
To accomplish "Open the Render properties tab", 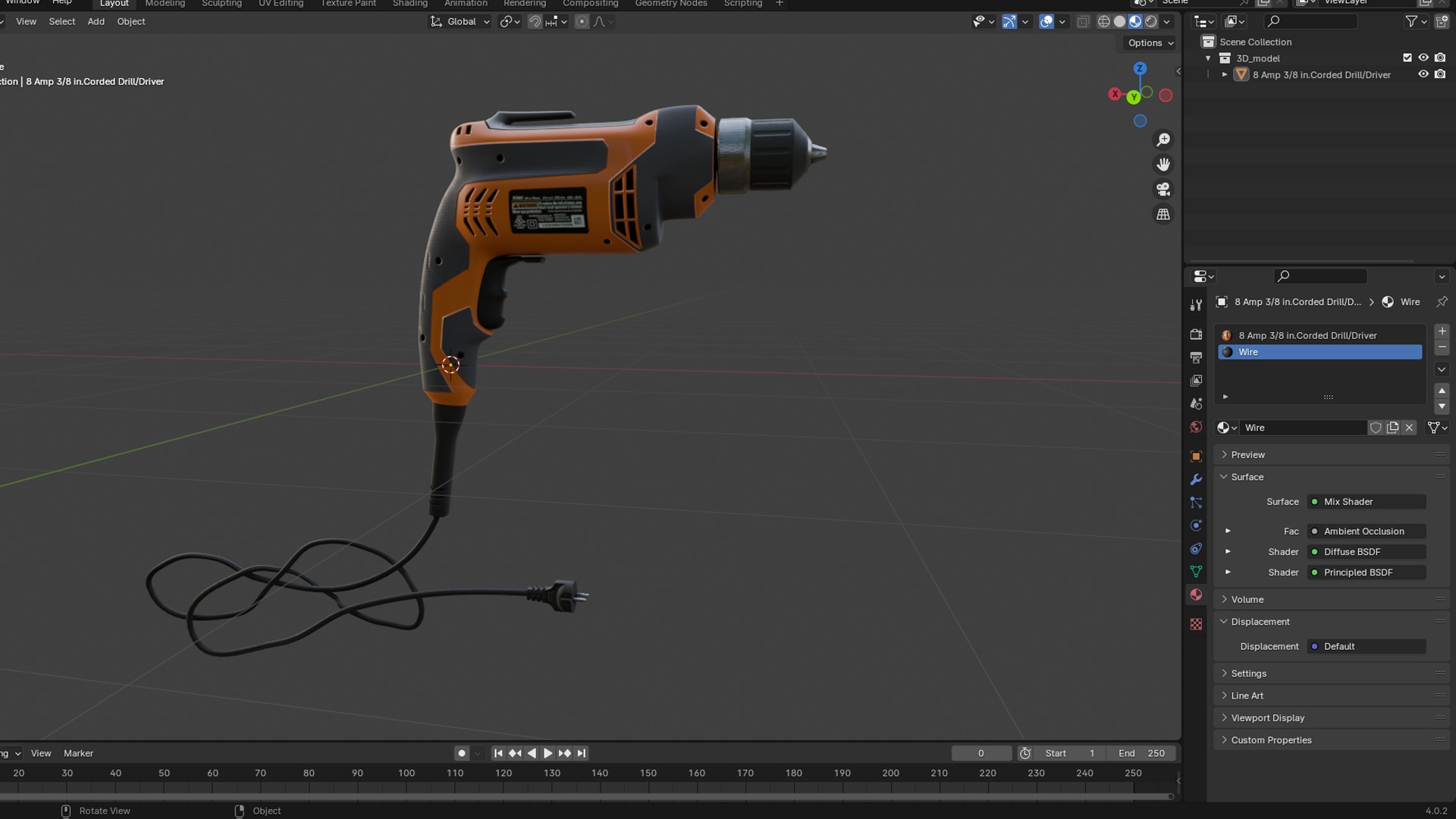I will point(1196,334).
